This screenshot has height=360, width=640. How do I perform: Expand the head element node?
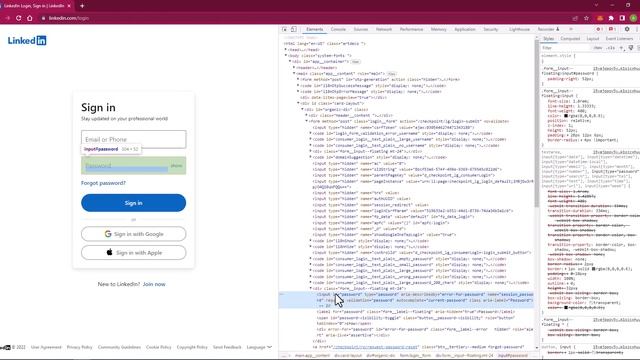(286, 49)
